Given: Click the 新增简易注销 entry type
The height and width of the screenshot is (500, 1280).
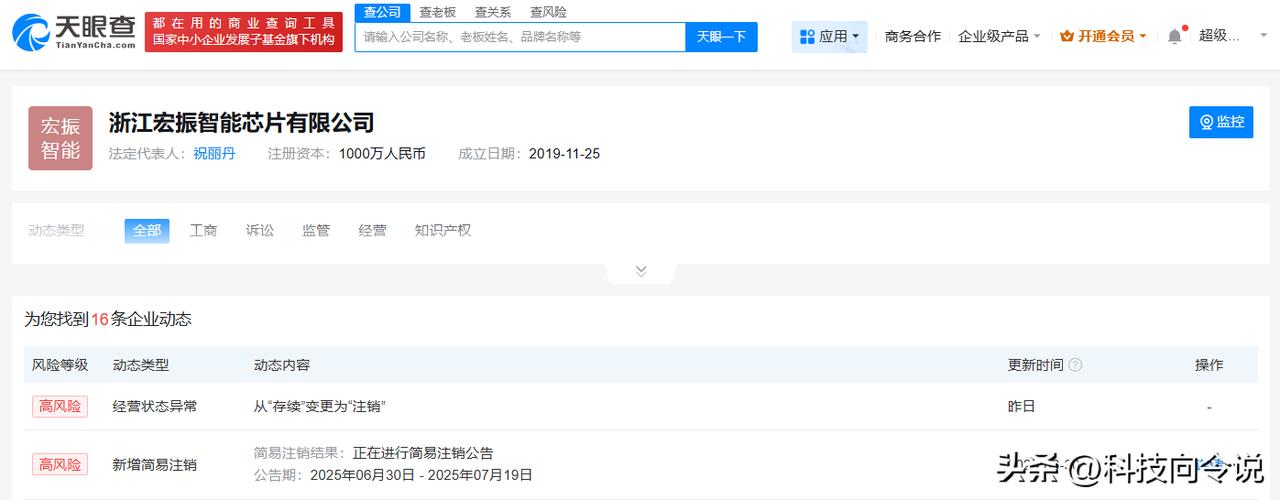Looking at the screenshot, I should point(155,464).
